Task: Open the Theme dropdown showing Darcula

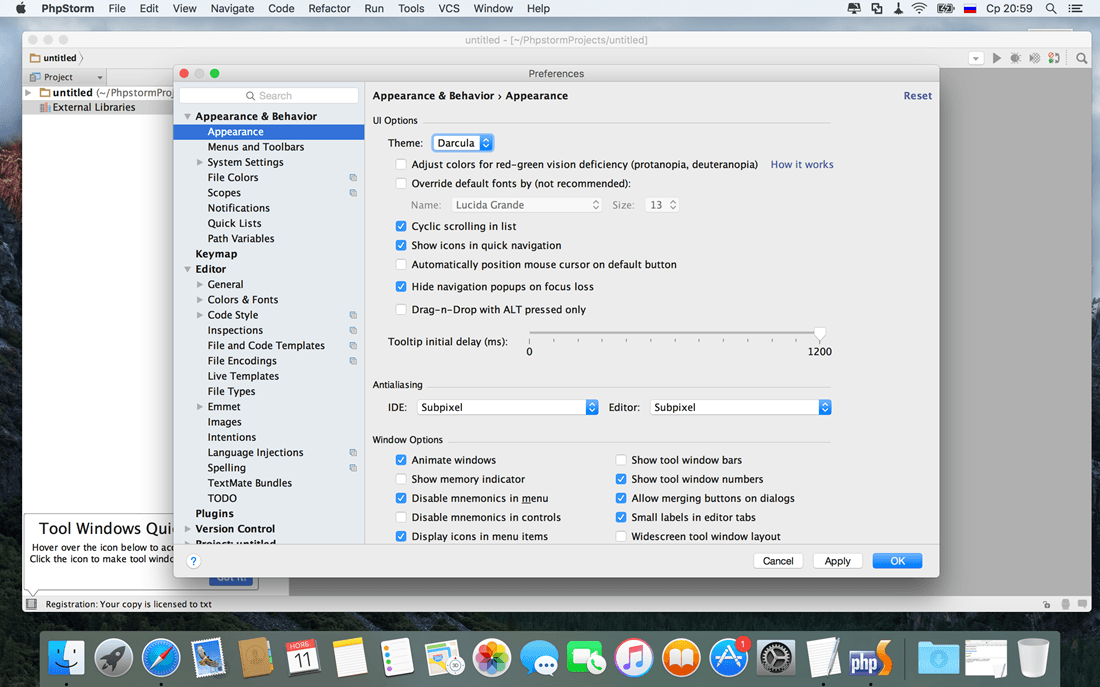Action: (462, 142)
